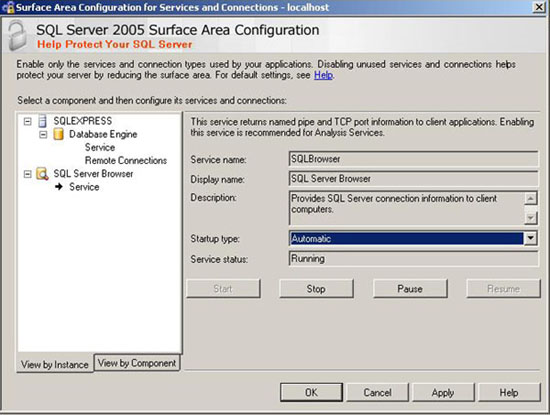Open the Startup type dropdown arrow
The image size is (550, 415).
coord(531,239)
